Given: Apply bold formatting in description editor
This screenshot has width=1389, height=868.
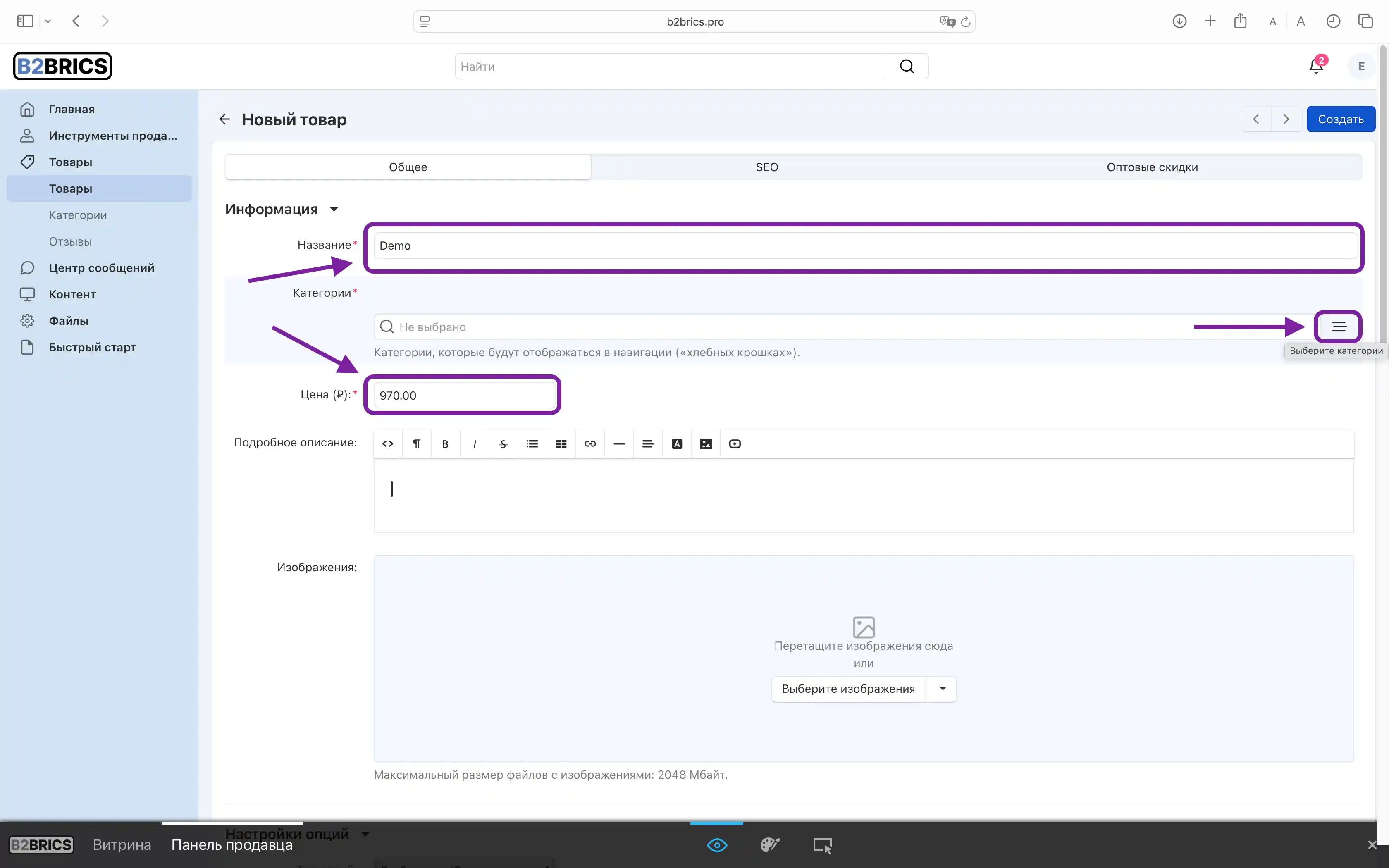Looking at the screenshot, I should click(445, 444).
